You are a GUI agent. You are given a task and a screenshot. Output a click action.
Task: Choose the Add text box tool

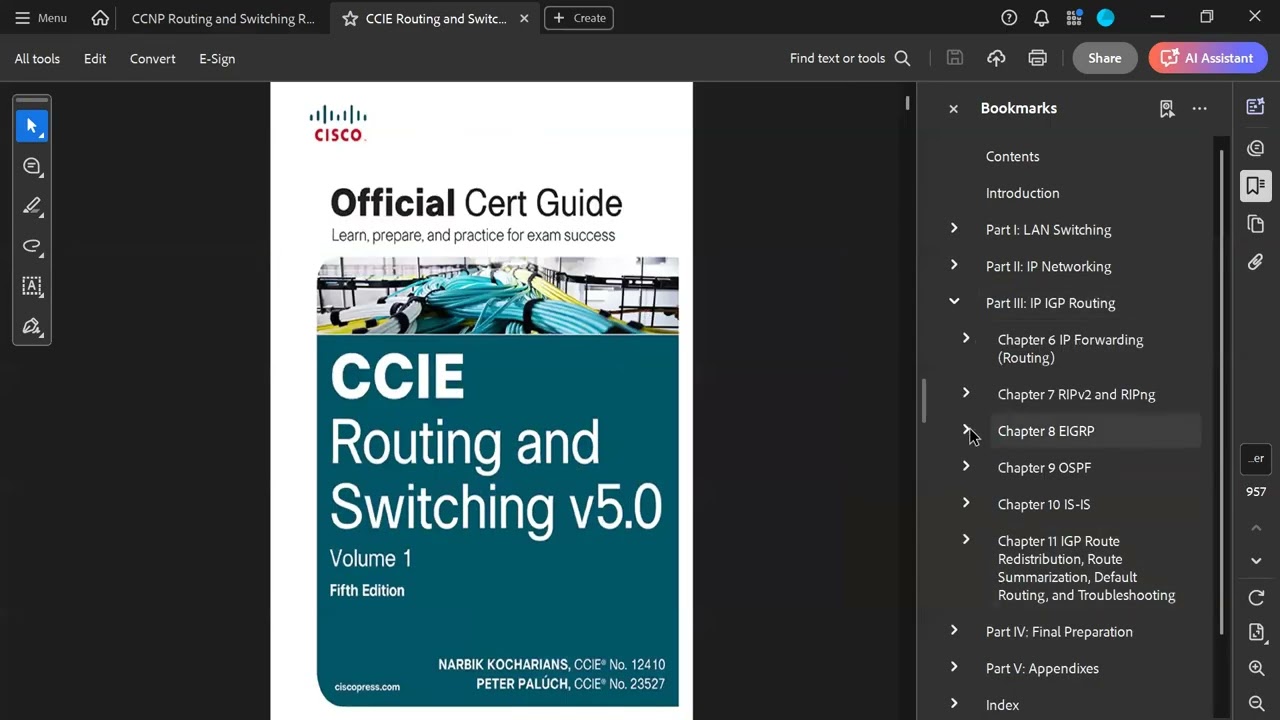coord(32,286)
